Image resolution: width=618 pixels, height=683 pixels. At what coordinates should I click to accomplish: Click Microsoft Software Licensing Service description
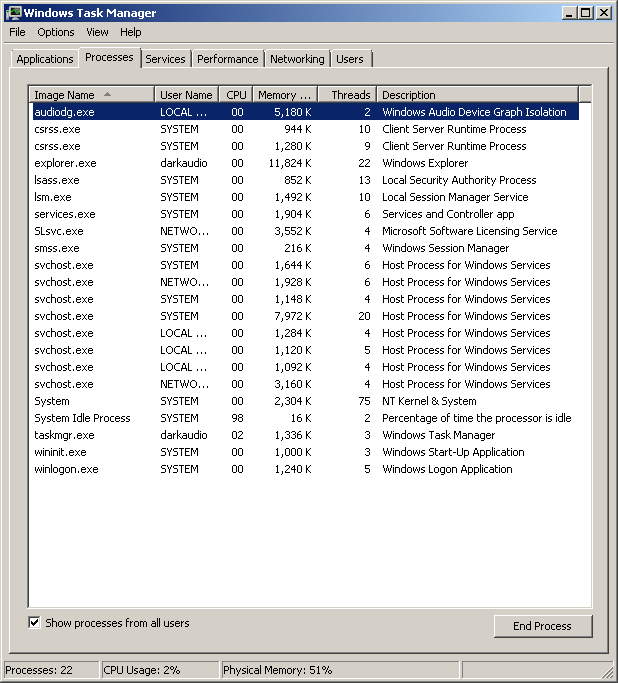tap(469, 231)
